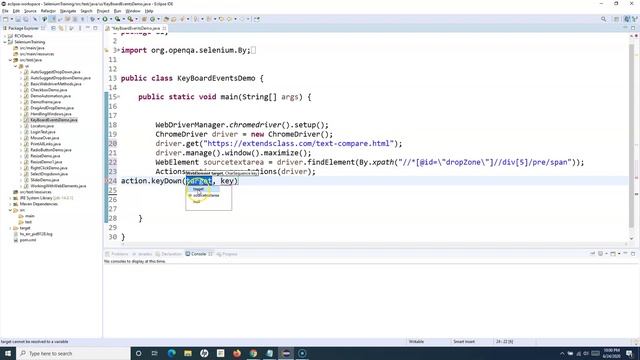Screen dimensions: 640x360
Task: Click the Open Perspective icon
Action: [617, 19]
